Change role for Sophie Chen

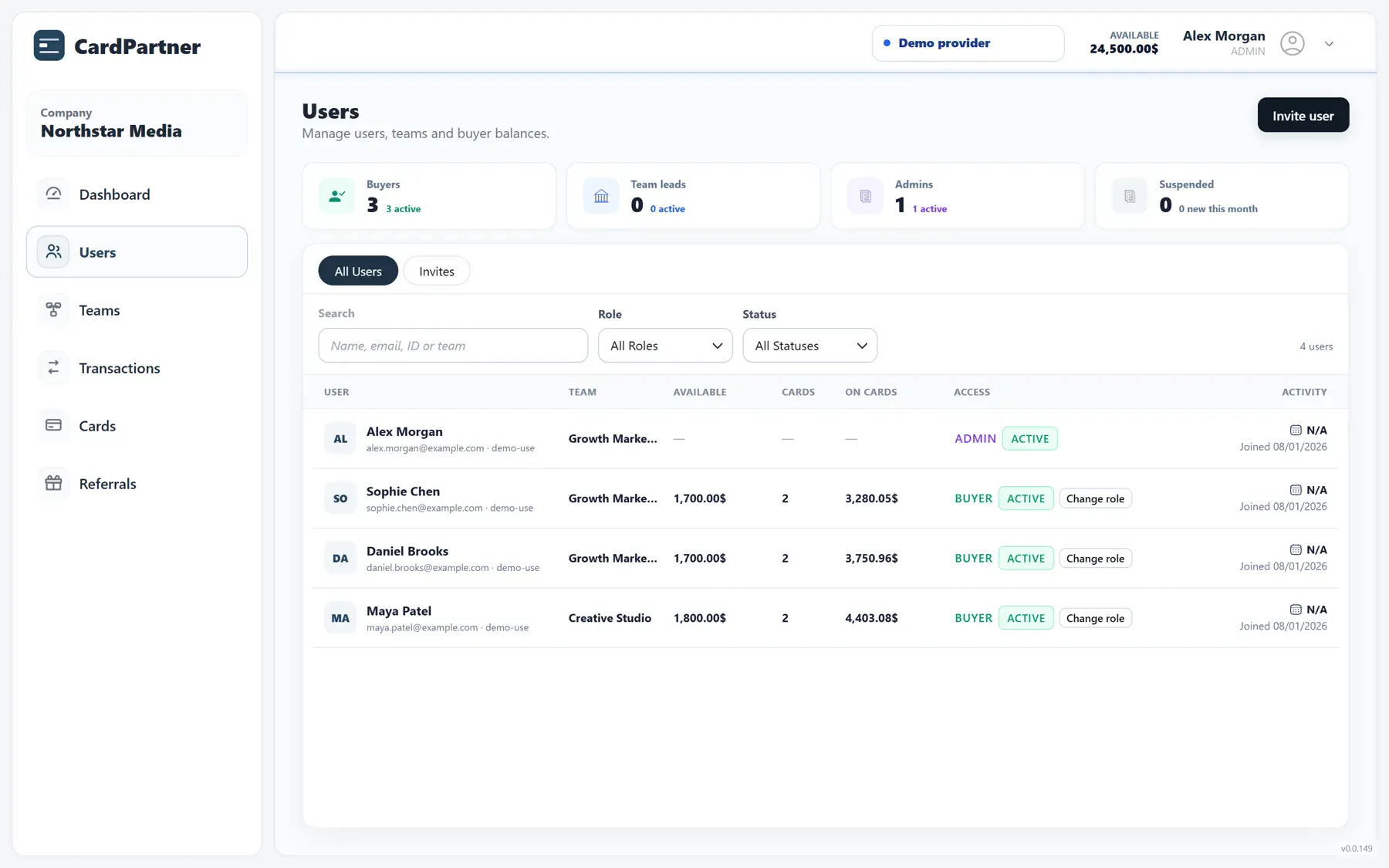click(1095, 498)
